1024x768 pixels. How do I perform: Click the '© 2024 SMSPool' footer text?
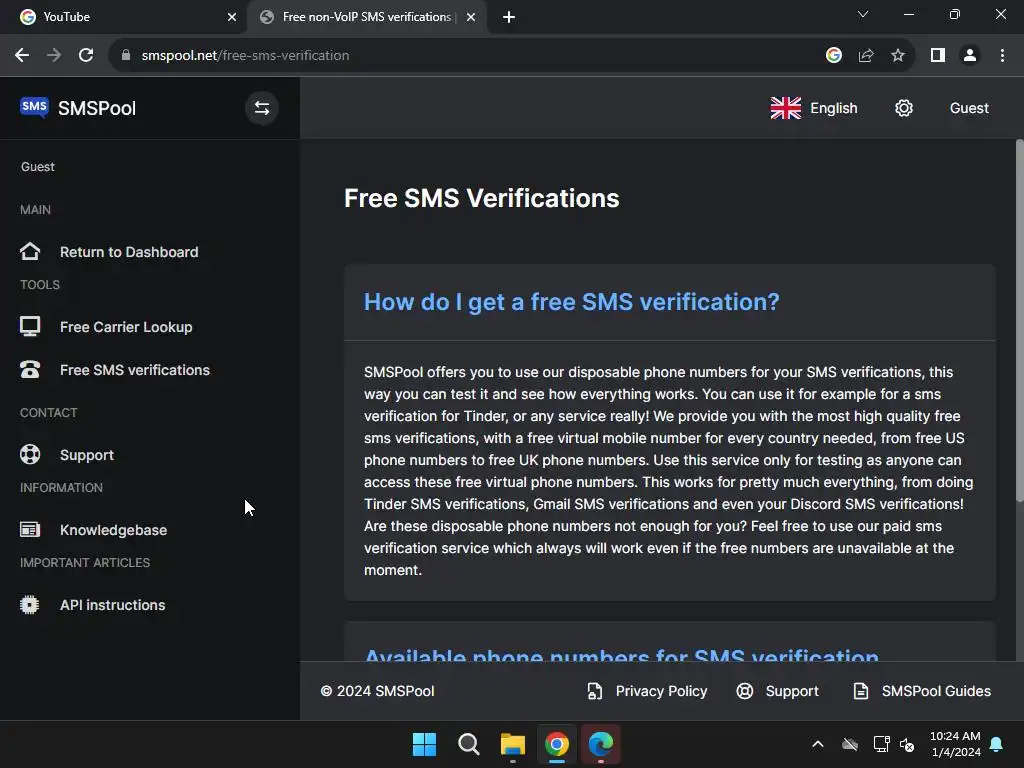(x=377, y=691)
